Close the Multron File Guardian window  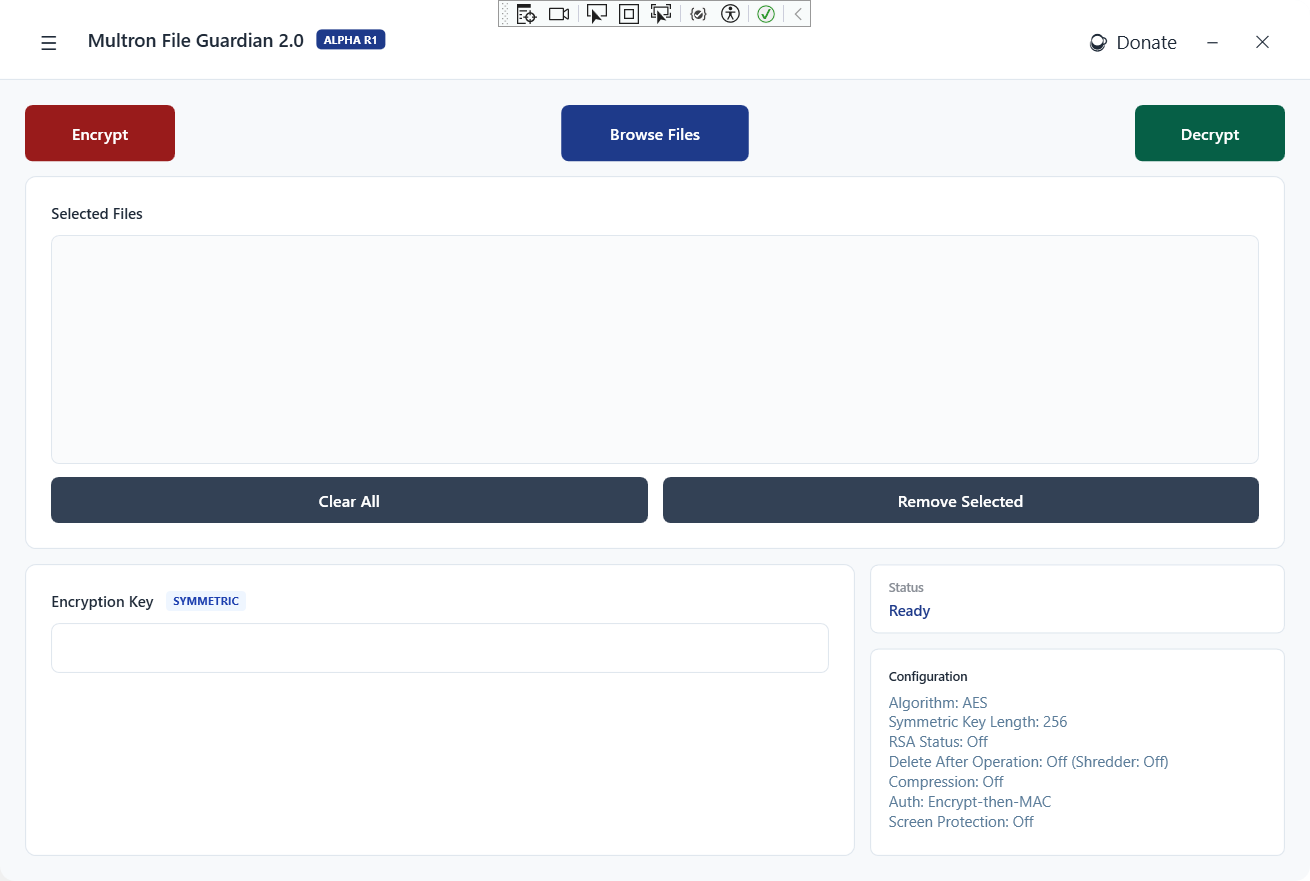pos(1262,42)
